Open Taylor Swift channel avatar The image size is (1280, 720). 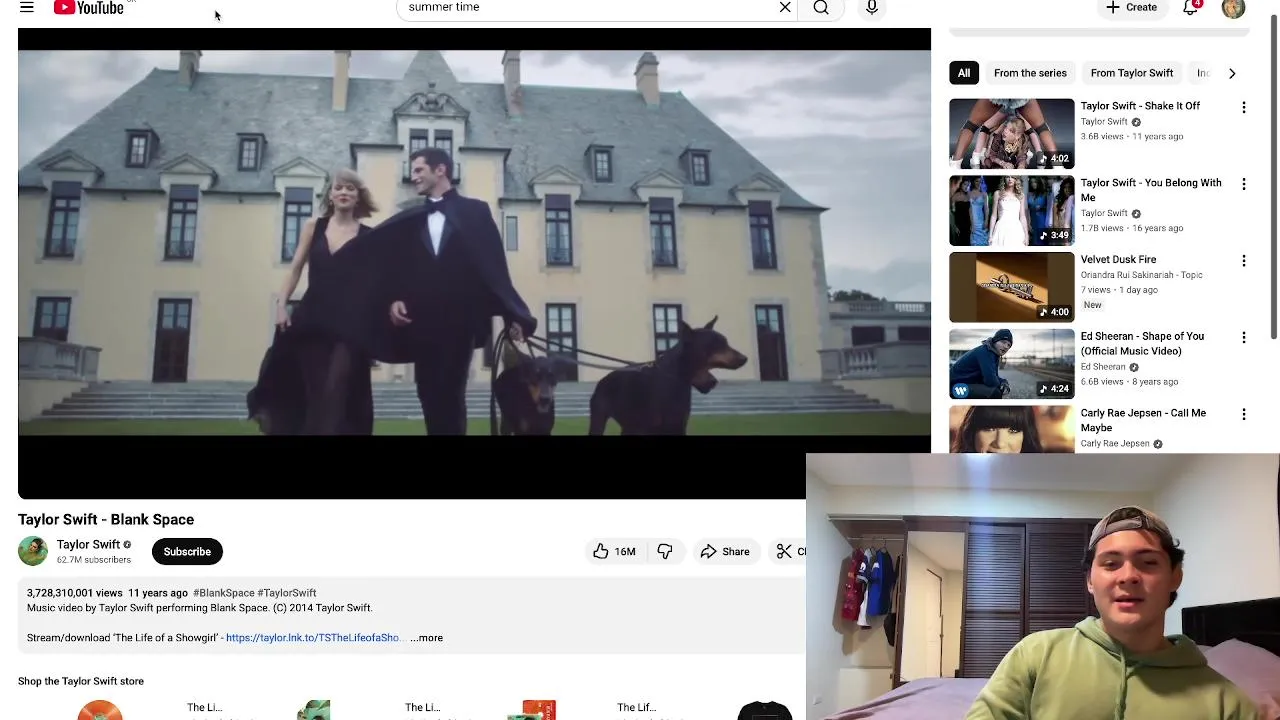(x=33, y=551)
